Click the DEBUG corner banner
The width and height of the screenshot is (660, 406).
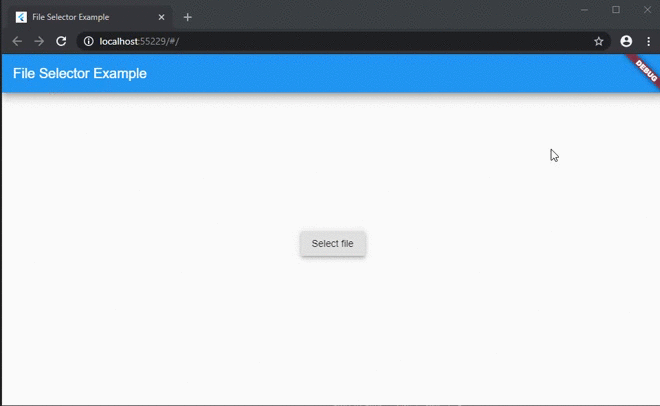tap(645, 71)
